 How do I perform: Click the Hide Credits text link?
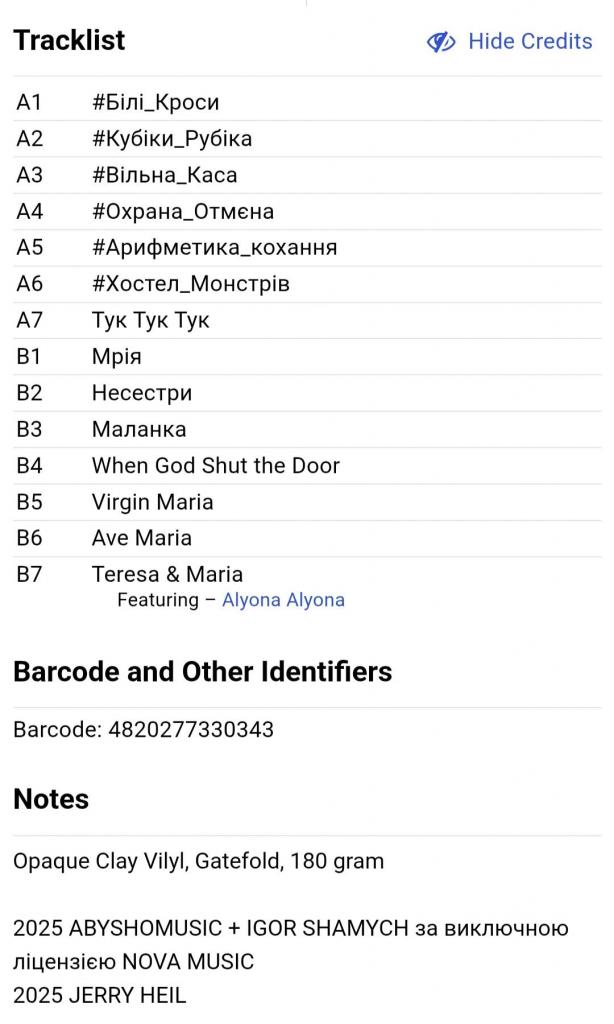[530, 41]
